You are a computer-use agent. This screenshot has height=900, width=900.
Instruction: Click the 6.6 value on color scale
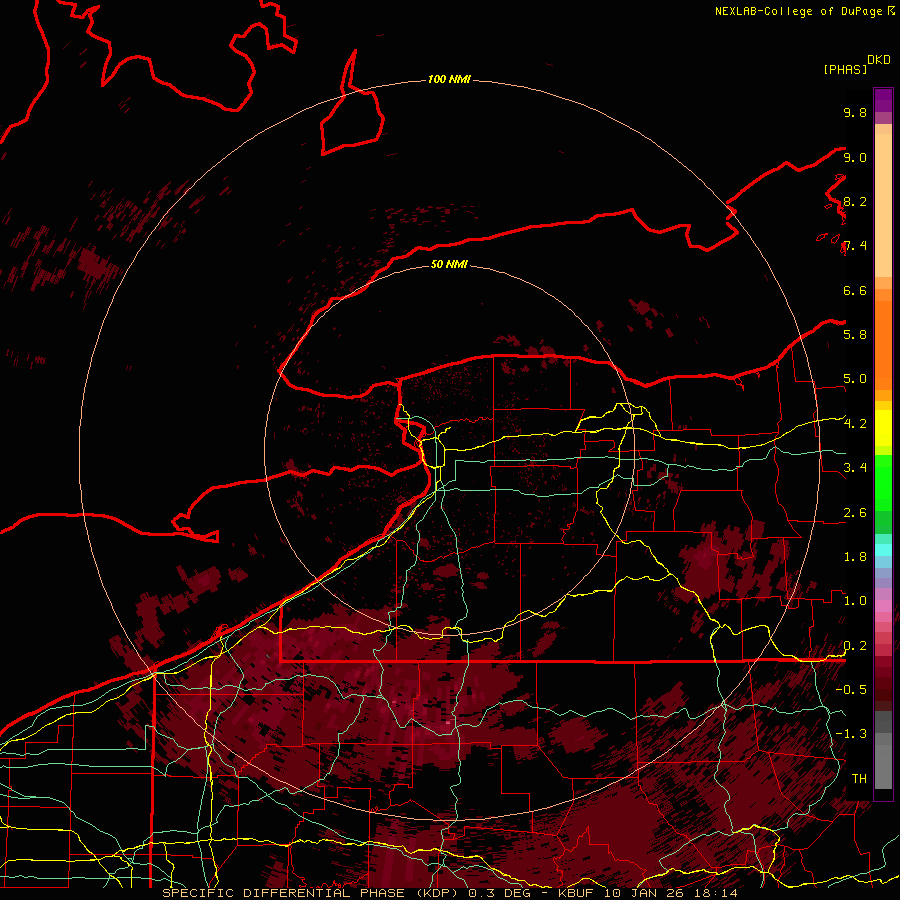pos(855,290)
